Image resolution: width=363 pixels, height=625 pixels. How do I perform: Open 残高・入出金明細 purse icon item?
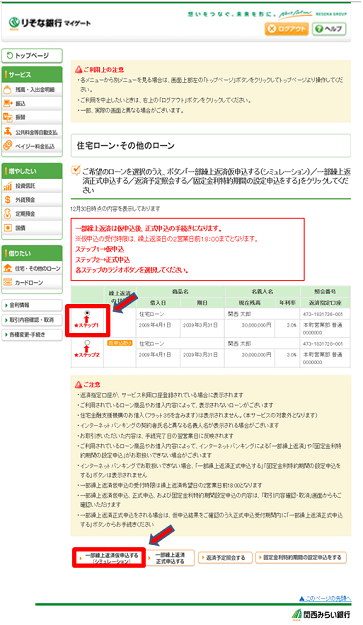coord(32,90)
